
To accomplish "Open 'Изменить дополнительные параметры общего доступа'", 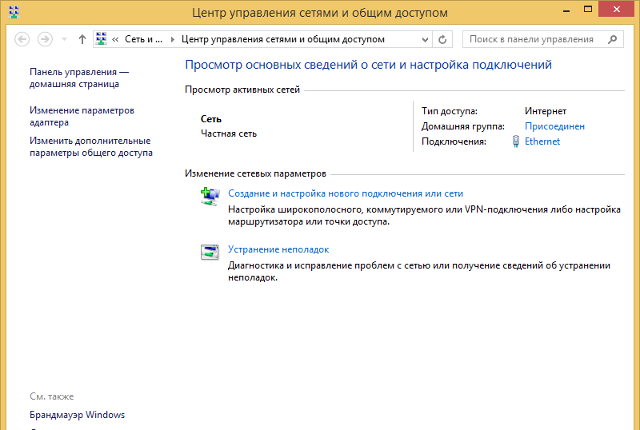I will (x=91, y=146).
